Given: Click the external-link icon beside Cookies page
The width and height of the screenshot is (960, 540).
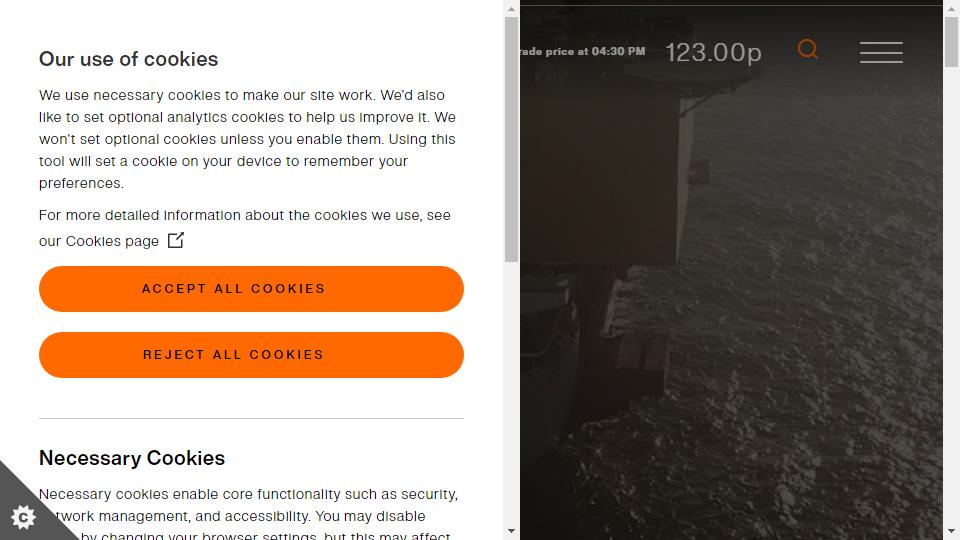Looking at the screenshot, I should pos(176,240).
